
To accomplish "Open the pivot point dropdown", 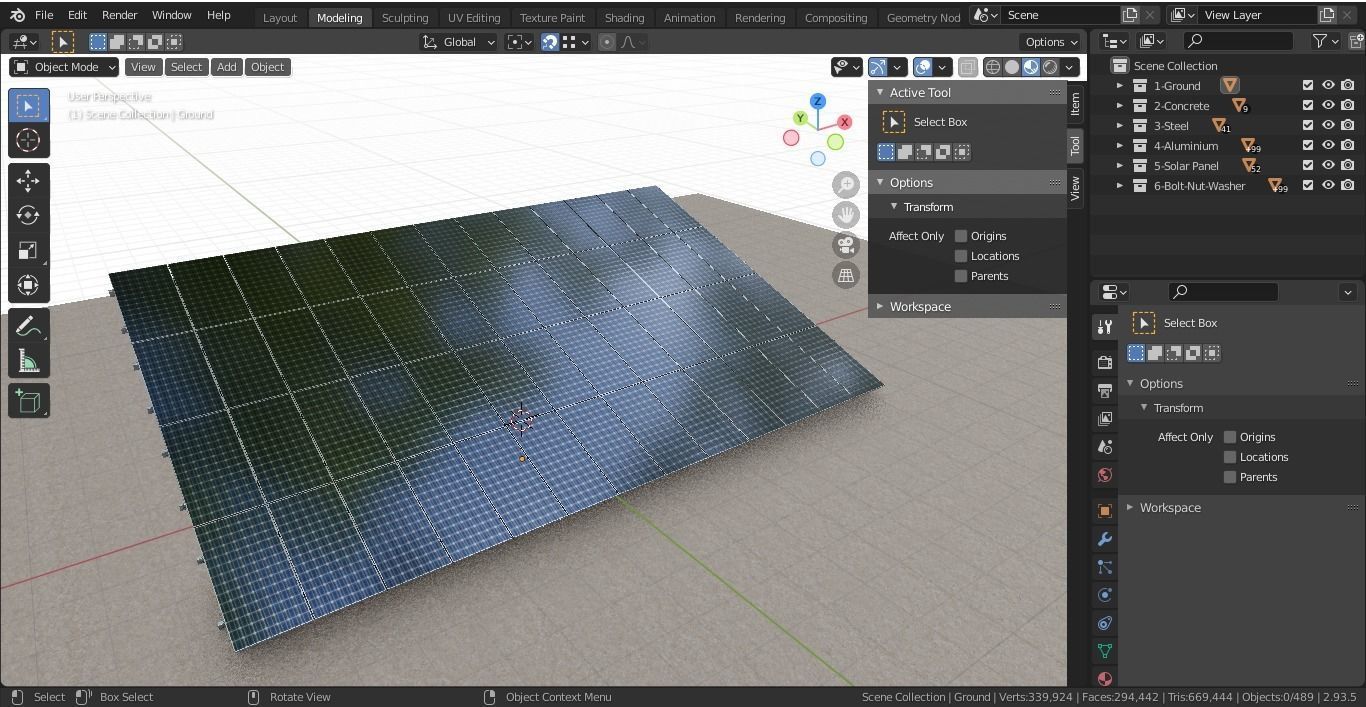I will pyautogui.click(x=519, y=42).
